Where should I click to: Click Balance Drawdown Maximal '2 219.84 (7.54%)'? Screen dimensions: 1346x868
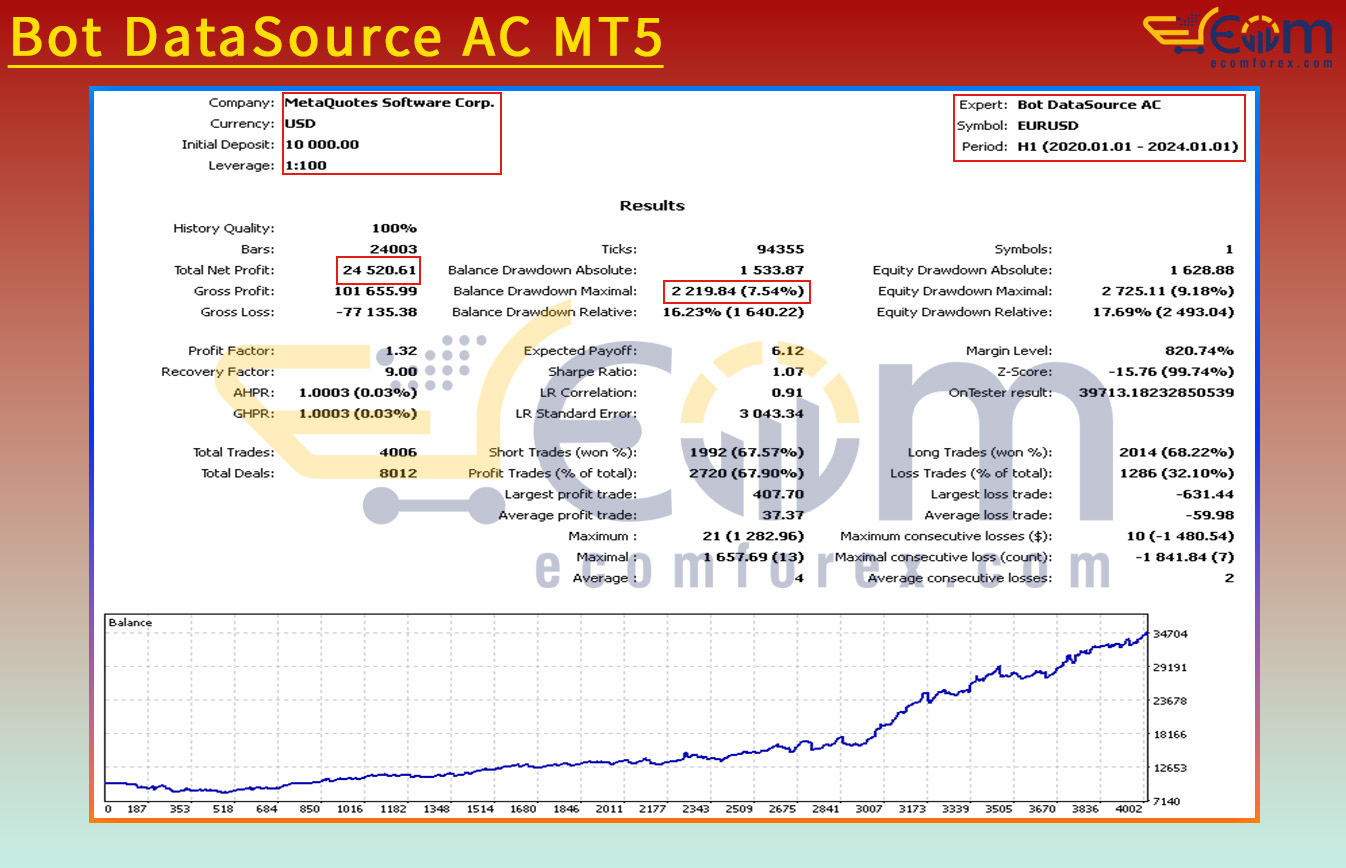point(737,291)
